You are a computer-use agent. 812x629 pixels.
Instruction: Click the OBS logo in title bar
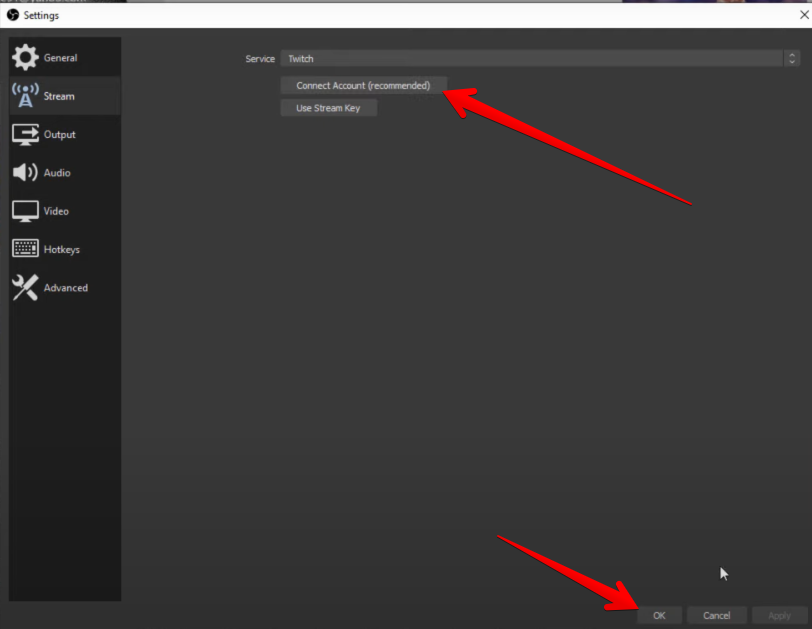pos(13,15)
